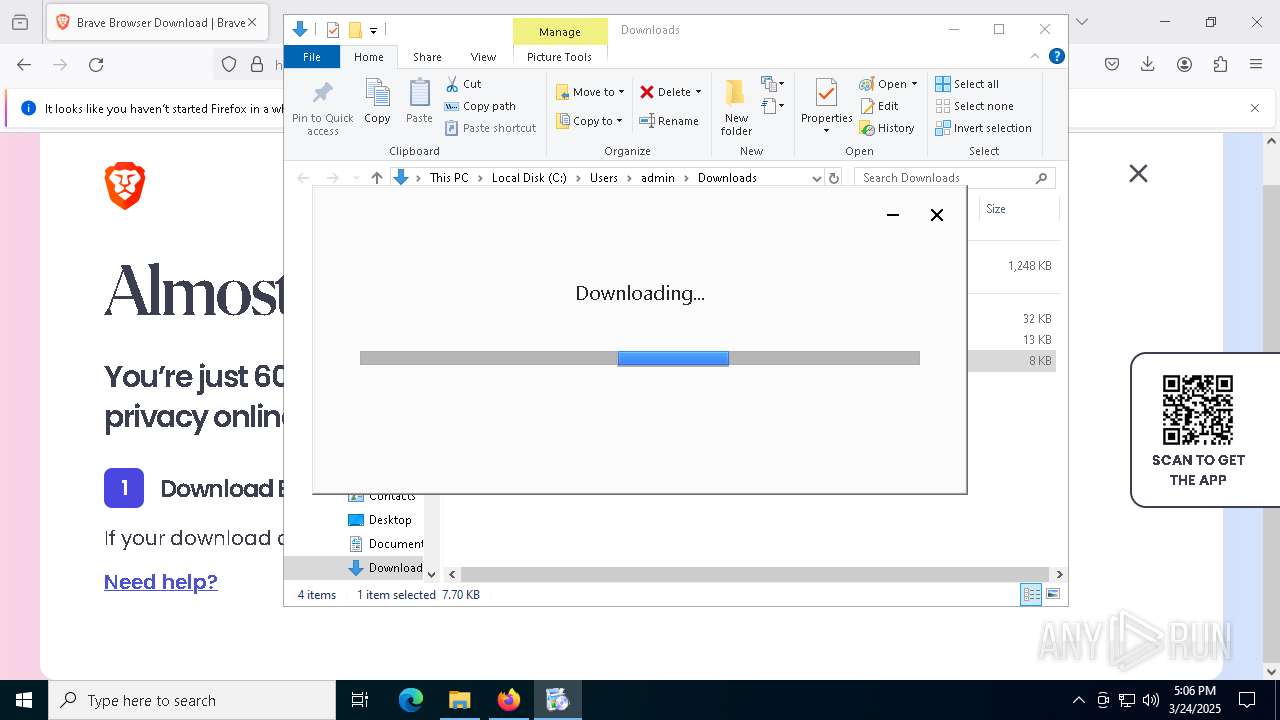Open Firefox downloads panel icon

tap(1148, 65)
